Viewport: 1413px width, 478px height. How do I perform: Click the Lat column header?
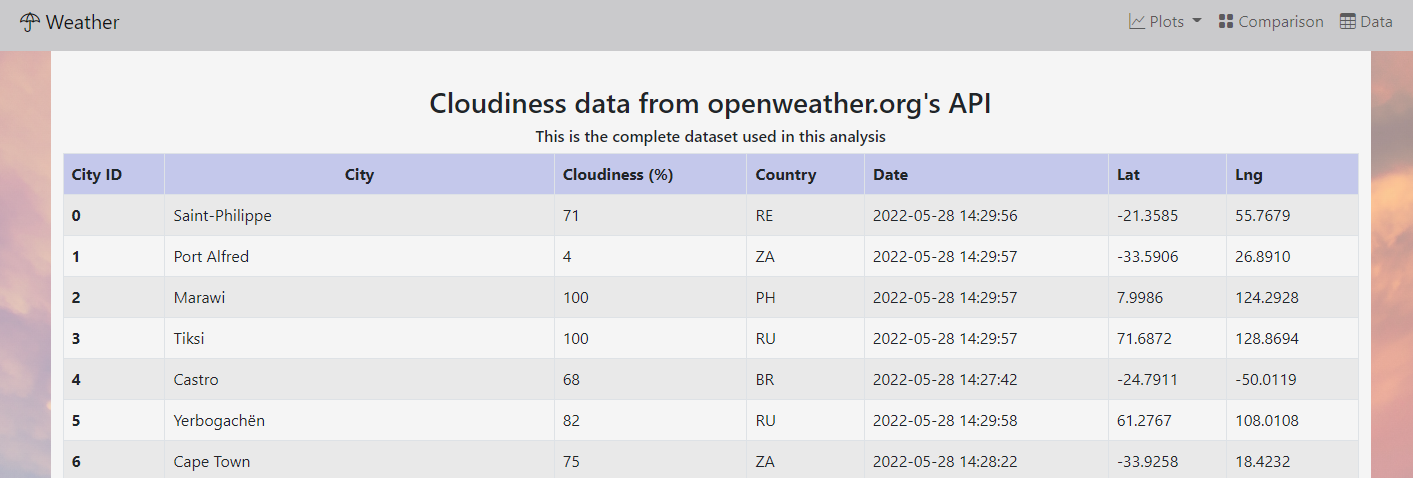click(x=1167, y=174)
